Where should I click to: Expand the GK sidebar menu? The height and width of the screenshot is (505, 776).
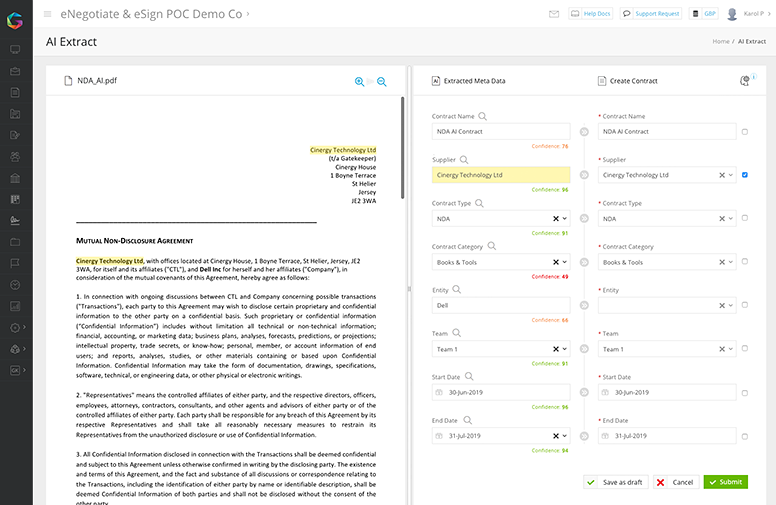tap(16, 370)
